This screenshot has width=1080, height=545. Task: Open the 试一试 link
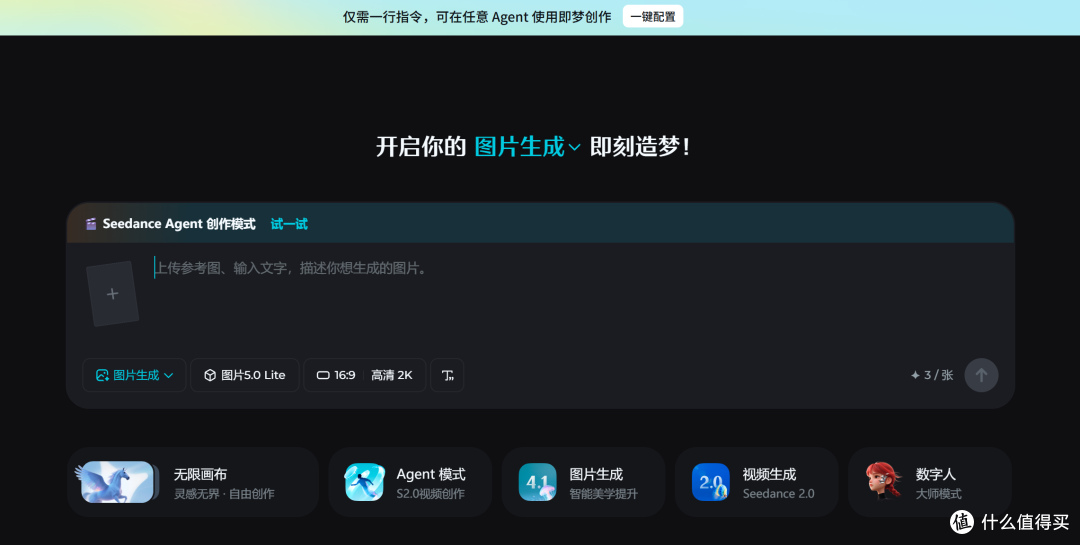pos(289,224)
